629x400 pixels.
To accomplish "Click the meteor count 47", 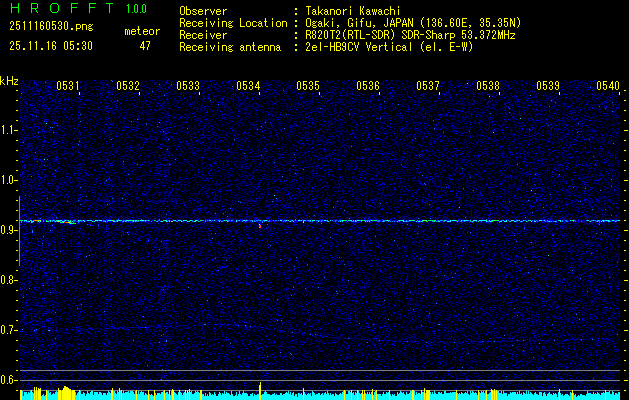I will (145, 46).
